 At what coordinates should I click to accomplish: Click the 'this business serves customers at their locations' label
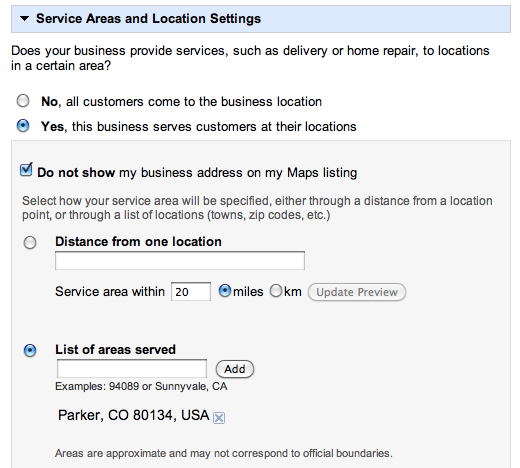(x=214, y=127)
